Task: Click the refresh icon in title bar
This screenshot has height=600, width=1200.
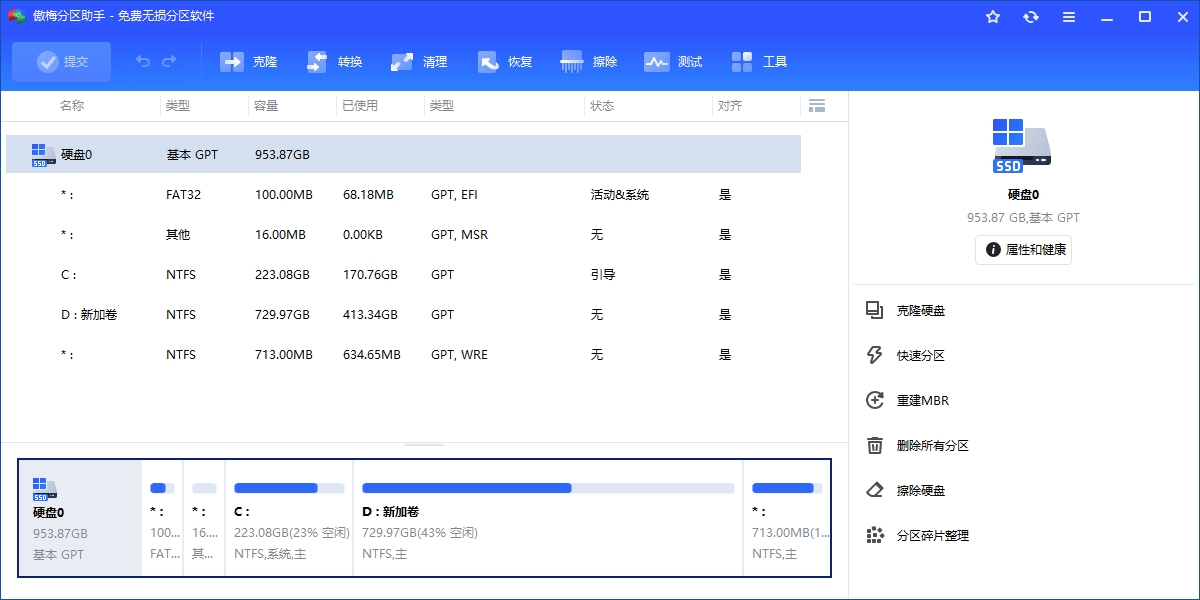Action: (x=1031, y=17)
